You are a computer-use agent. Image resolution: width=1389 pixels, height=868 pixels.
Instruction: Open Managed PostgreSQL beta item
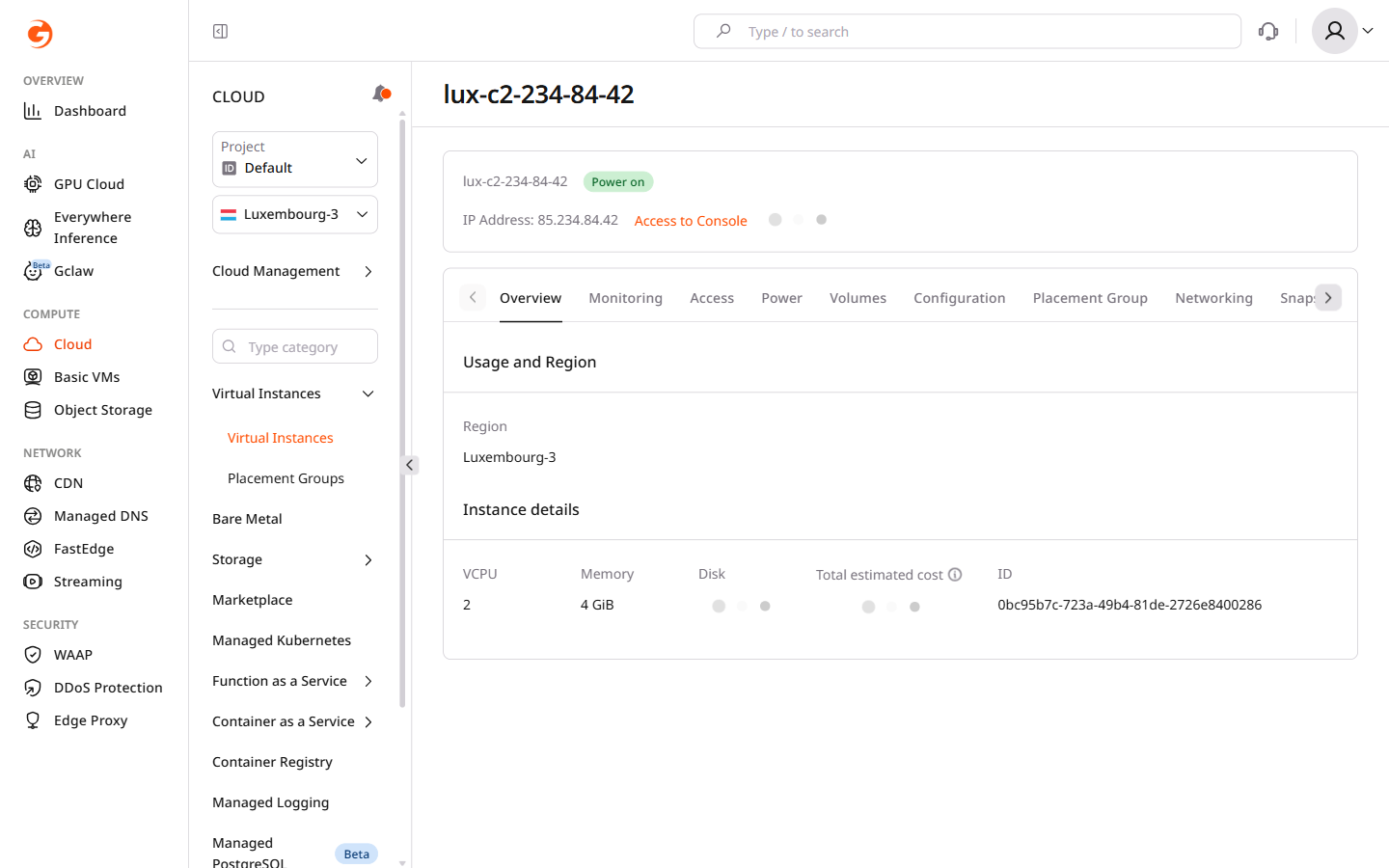coord(295,853)
